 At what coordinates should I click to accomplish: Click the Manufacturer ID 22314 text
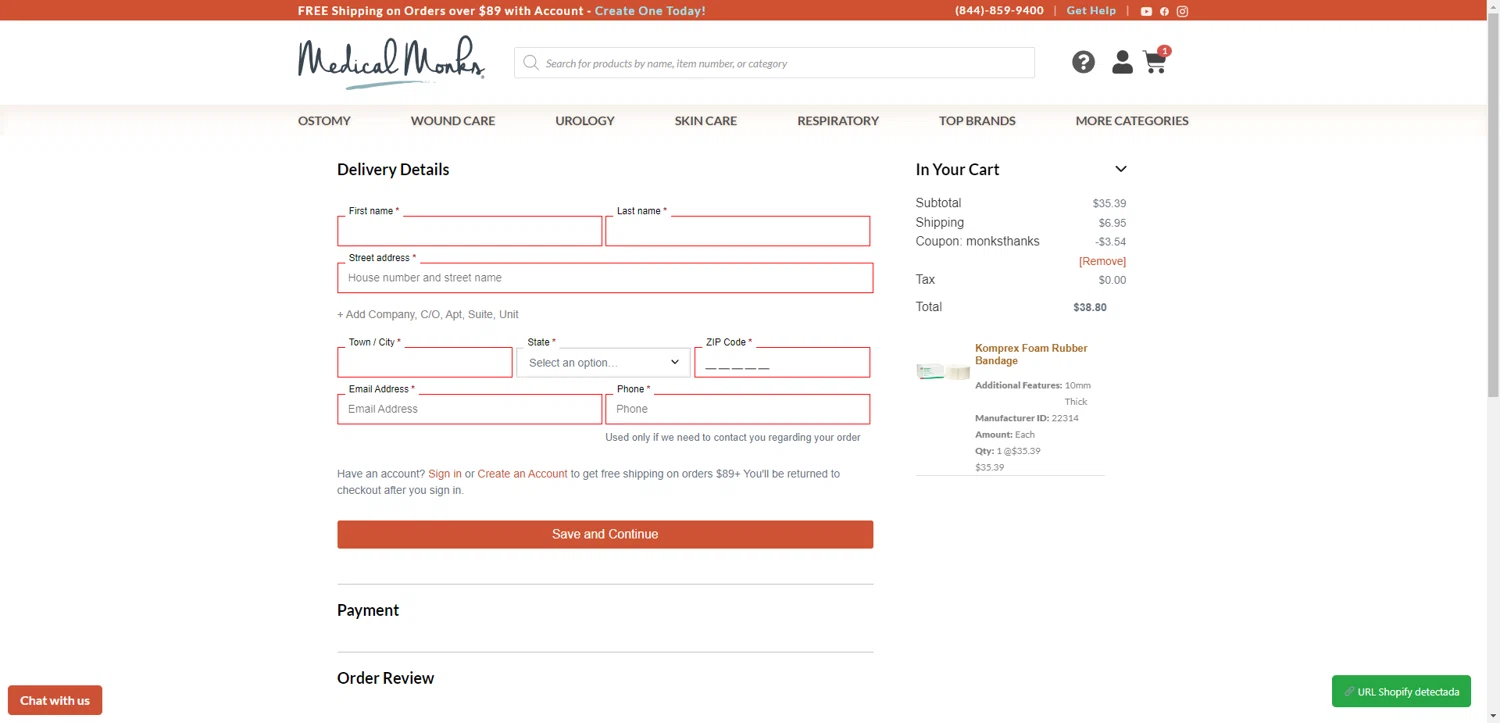[x=1027, y=418]
